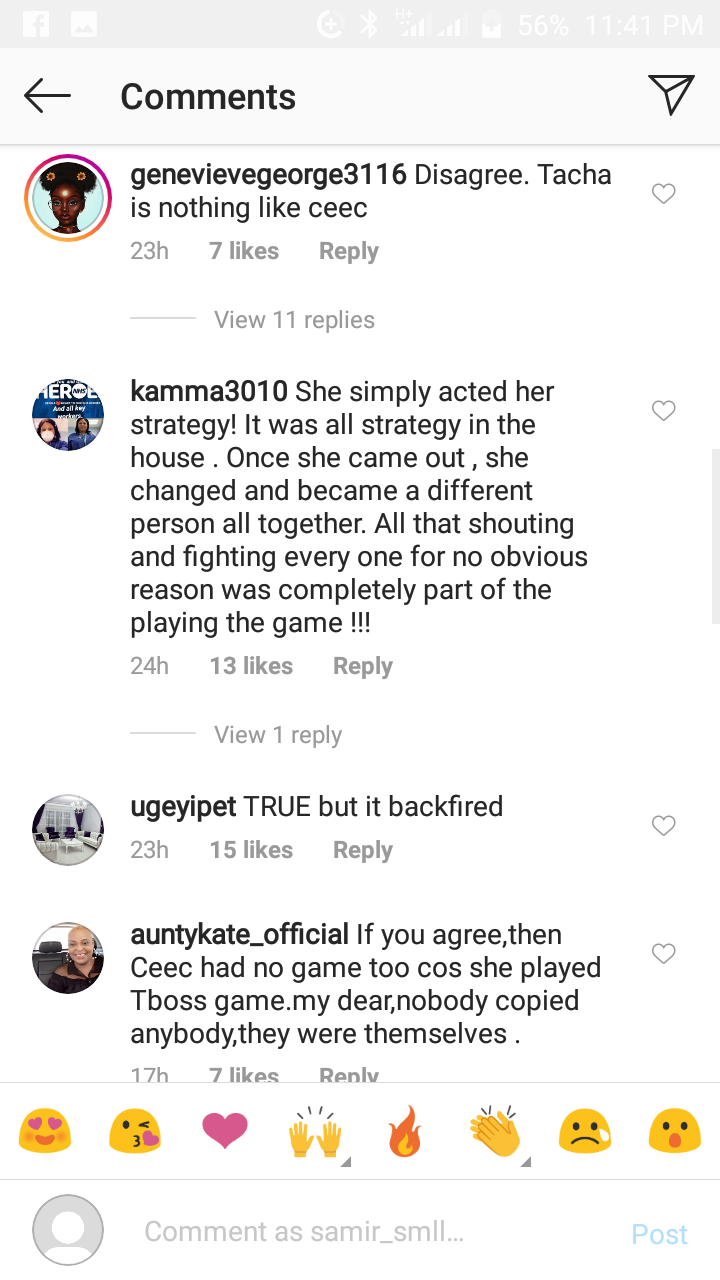Reply to kamma3010's comment
The height and width of the screenshot is (1280, 720).
click(x=363, y=666)
